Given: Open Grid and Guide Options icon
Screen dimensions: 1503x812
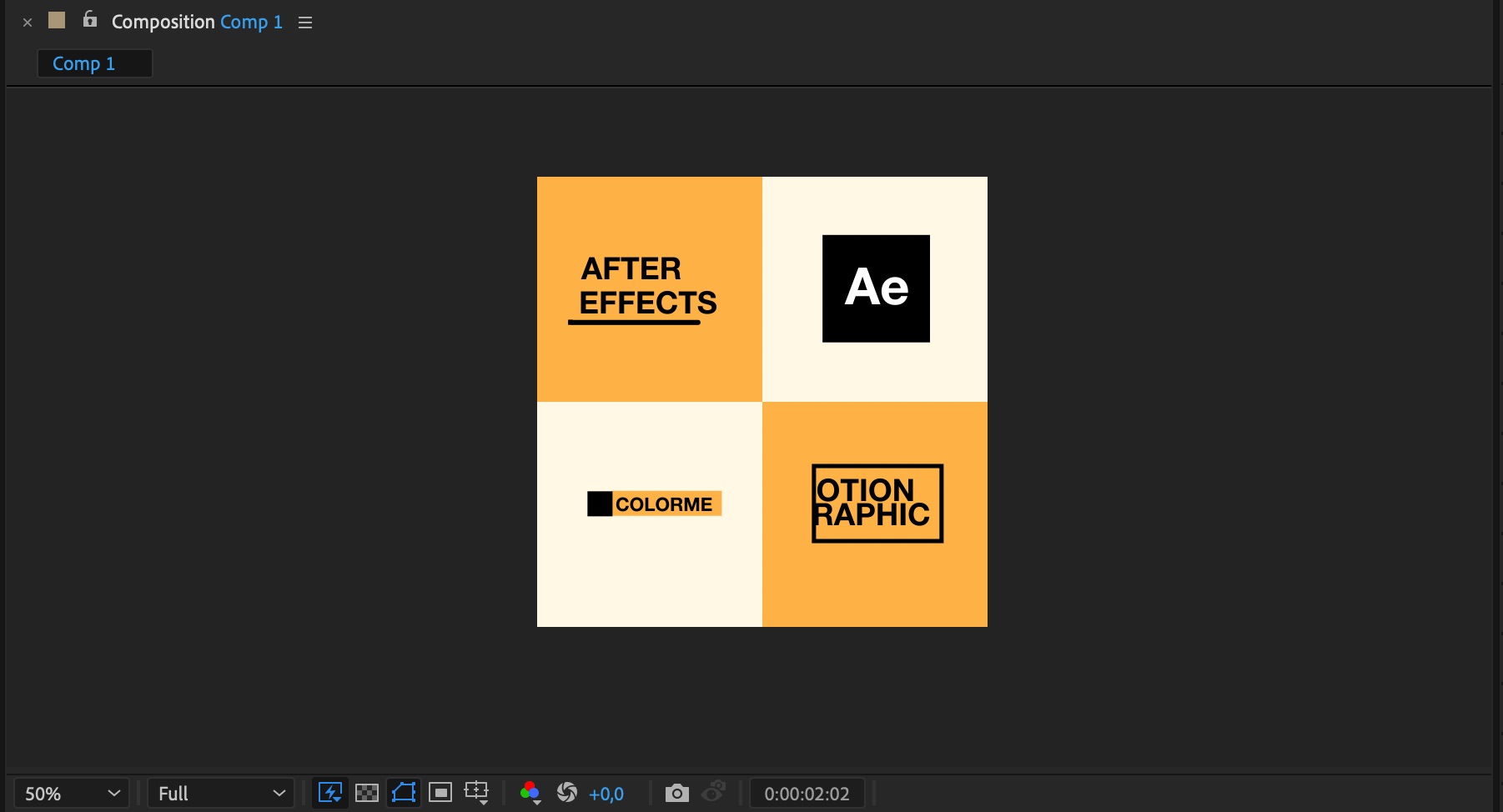Looking at the screenshot, I should pos(476,792).
